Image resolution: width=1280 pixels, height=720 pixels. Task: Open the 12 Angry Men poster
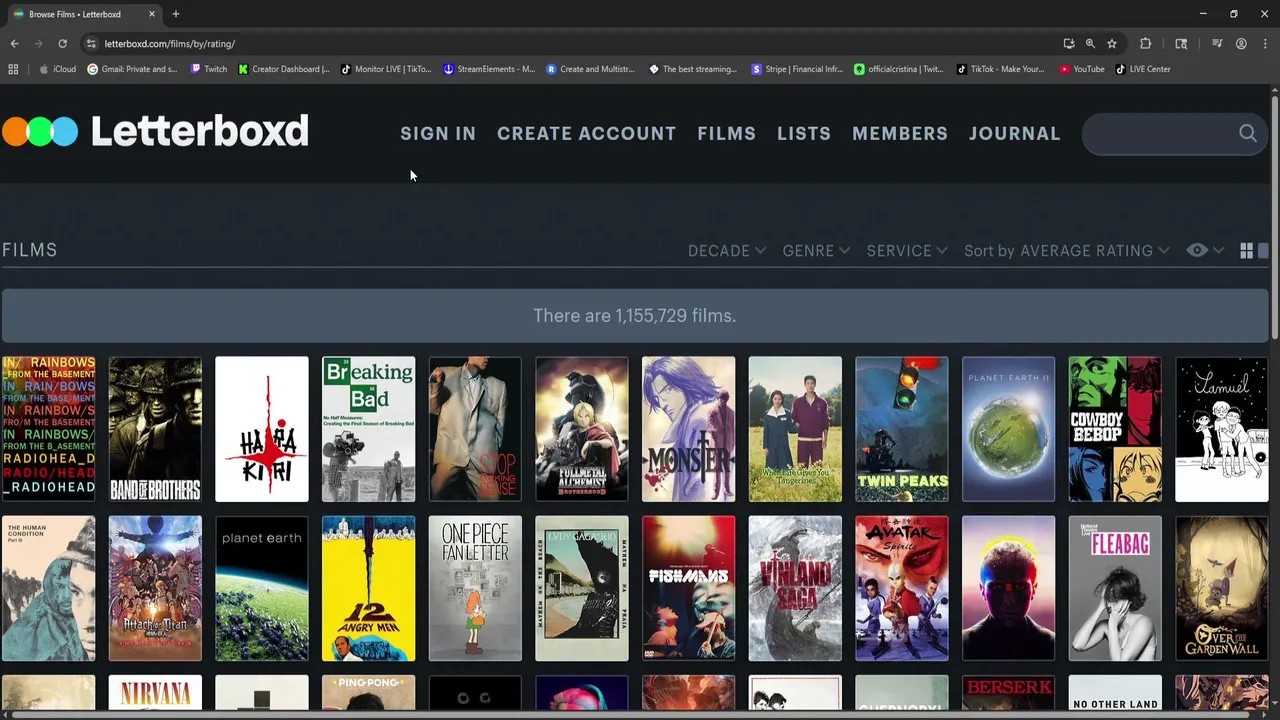368,588
